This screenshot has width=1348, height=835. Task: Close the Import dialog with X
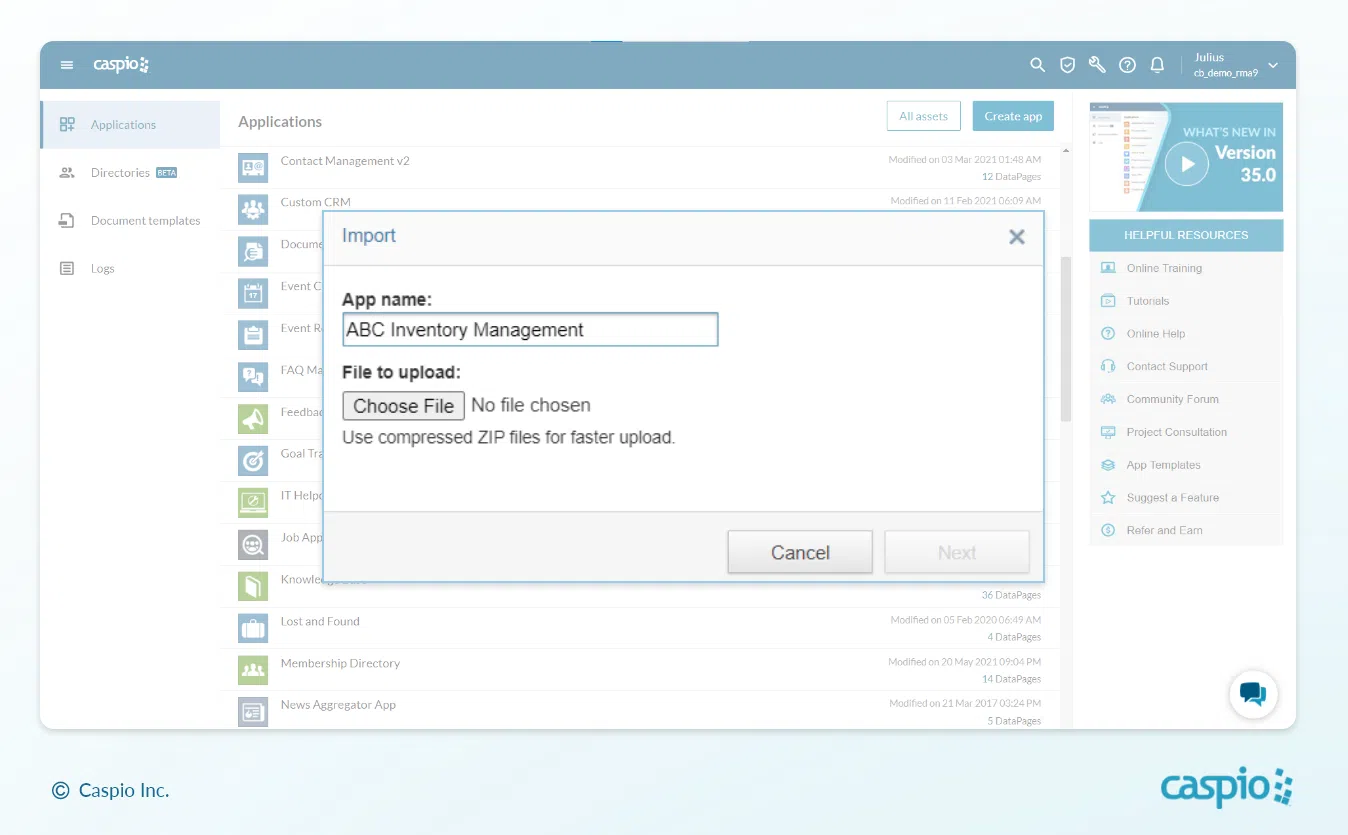pyautogui.click(x=1016, y=237)
